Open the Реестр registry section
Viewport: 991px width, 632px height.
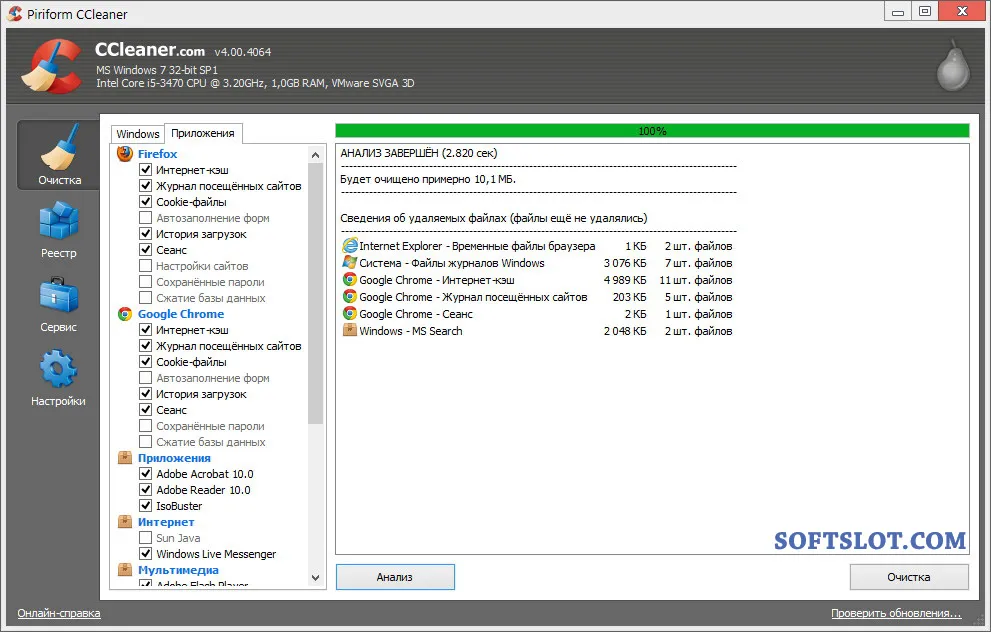58,230
